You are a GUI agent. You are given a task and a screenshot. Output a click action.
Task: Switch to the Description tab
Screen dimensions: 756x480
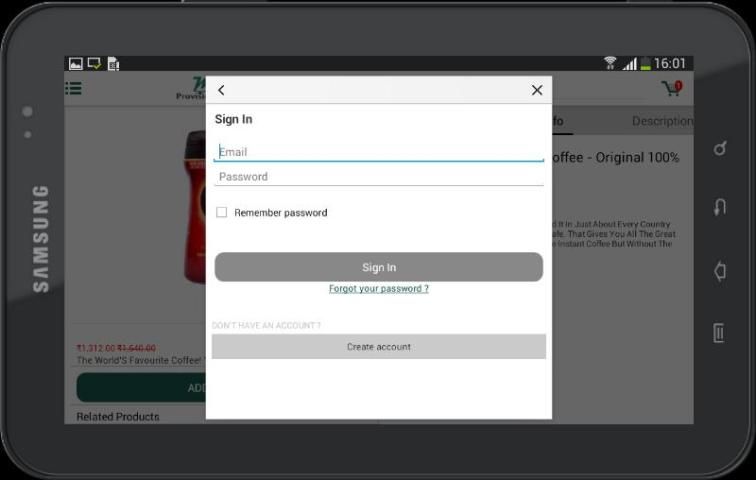click(660, 121)
